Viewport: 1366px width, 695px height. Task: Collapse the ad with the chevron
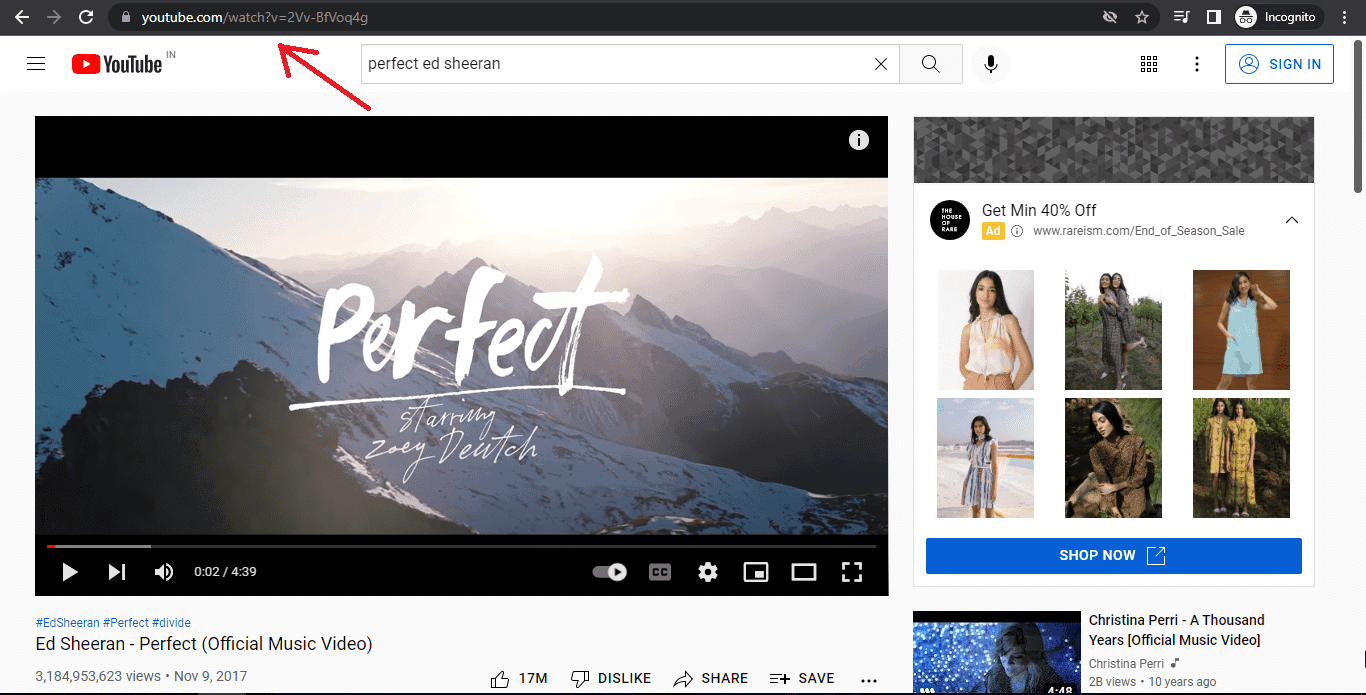click(1292, 220)
